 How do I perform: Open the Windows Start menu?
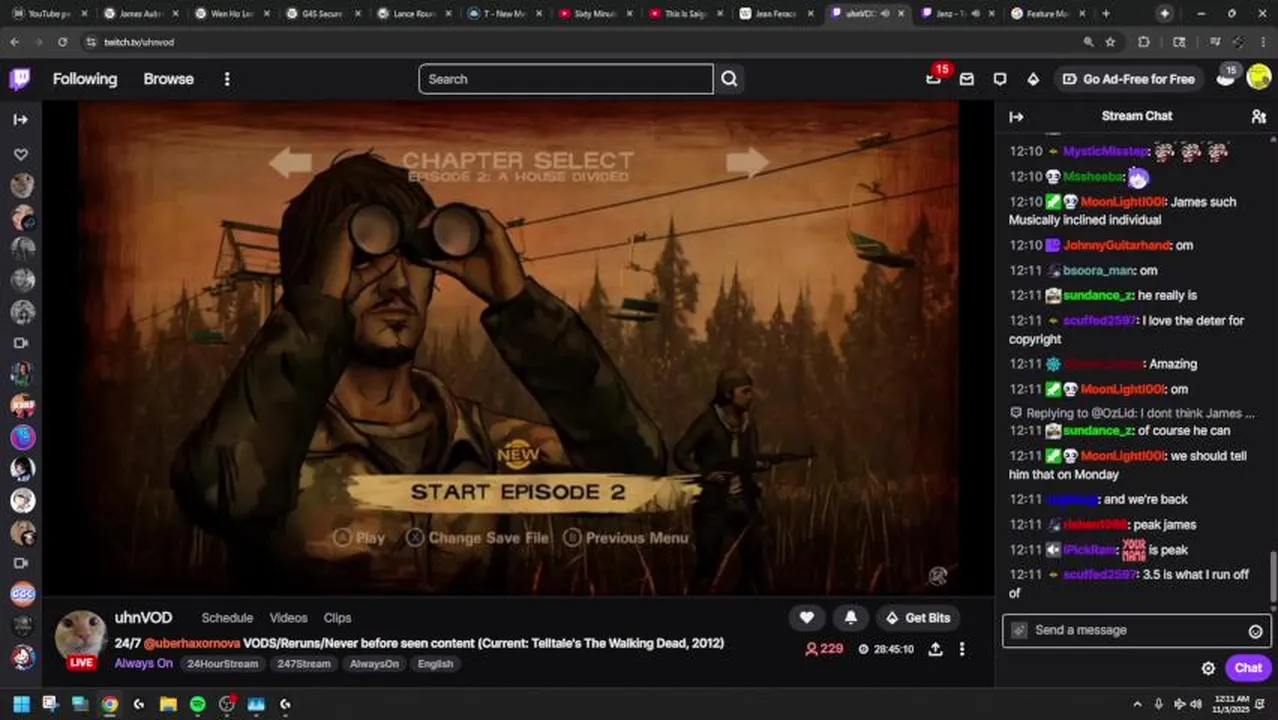[20, 704]
